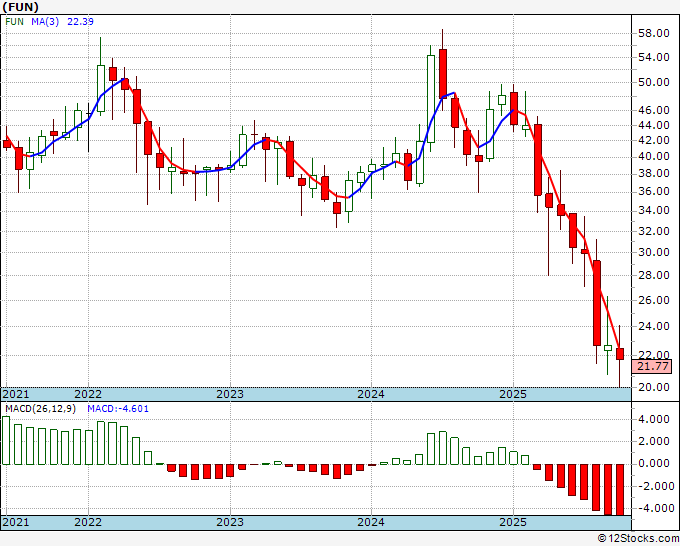The height and width of the screenshot is (546, 680).
Task: Click the 28.00 price axis label
Action: (654, 275)
